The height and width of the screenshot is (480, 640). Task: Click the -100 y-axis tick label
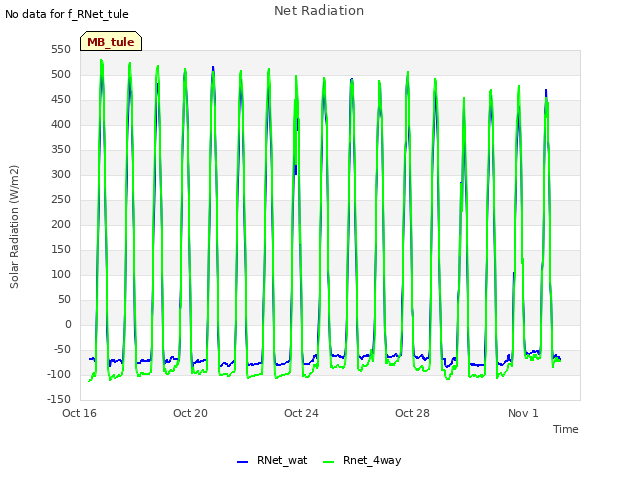(x=59, y=375)
